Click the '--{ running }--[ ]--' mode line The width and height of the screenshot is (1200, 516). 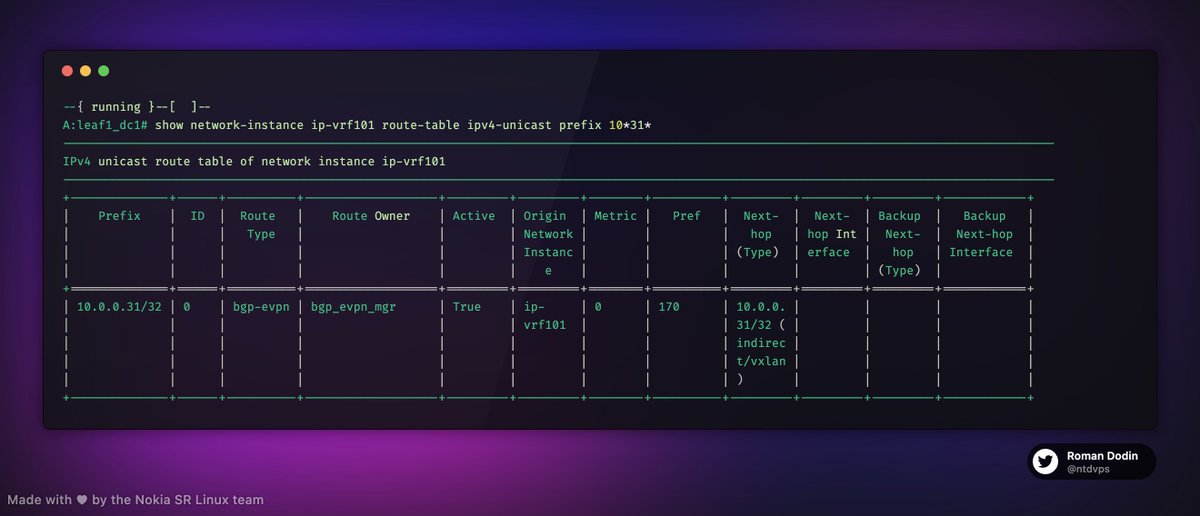(136, 106)
